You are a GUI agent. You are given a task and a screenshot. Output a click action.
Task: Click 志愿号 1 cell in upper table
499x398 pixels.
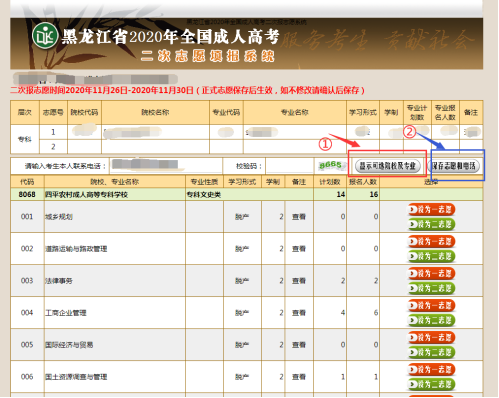click(x=53, y=132)
